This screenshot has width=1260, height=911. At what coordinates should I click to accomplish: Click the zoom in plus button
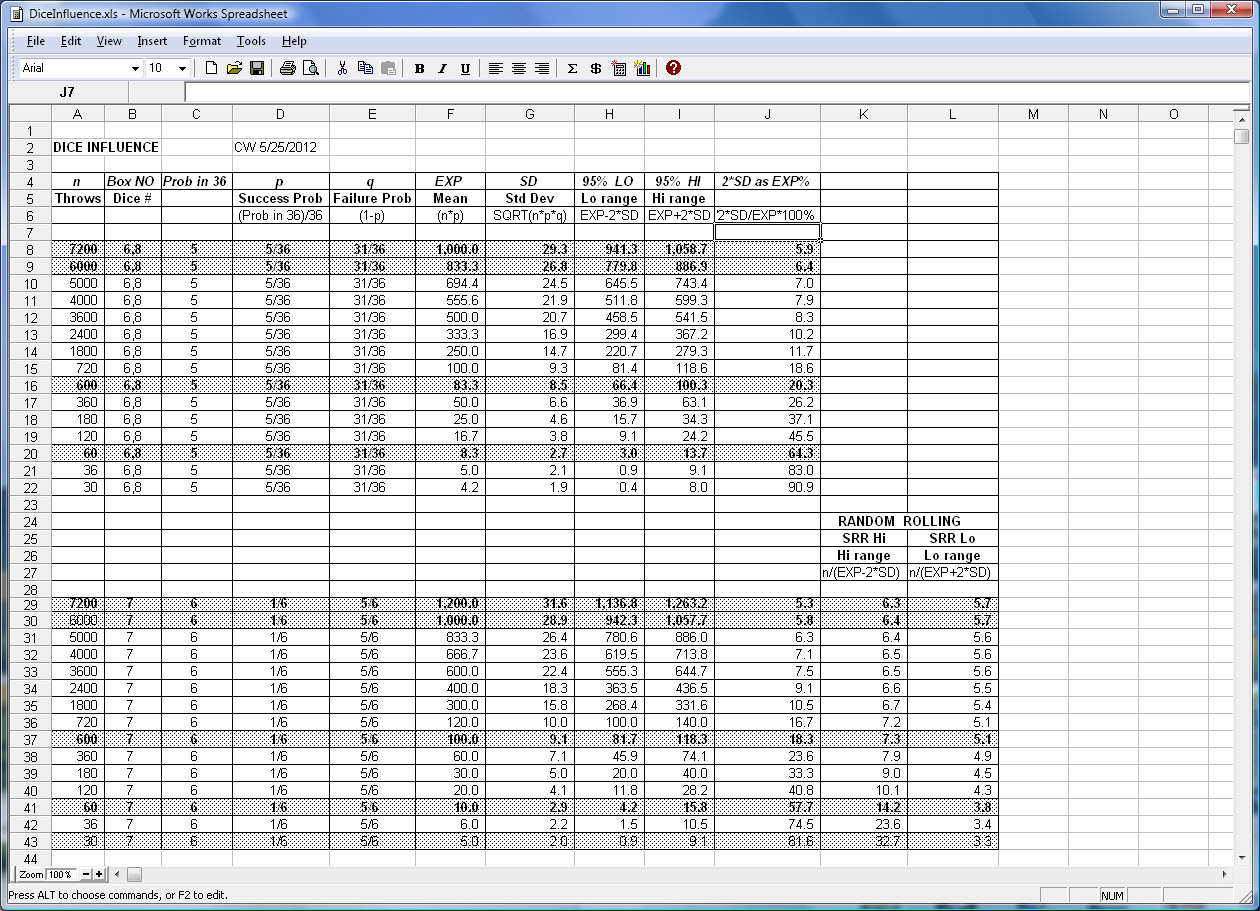click(x=99, y=875)
